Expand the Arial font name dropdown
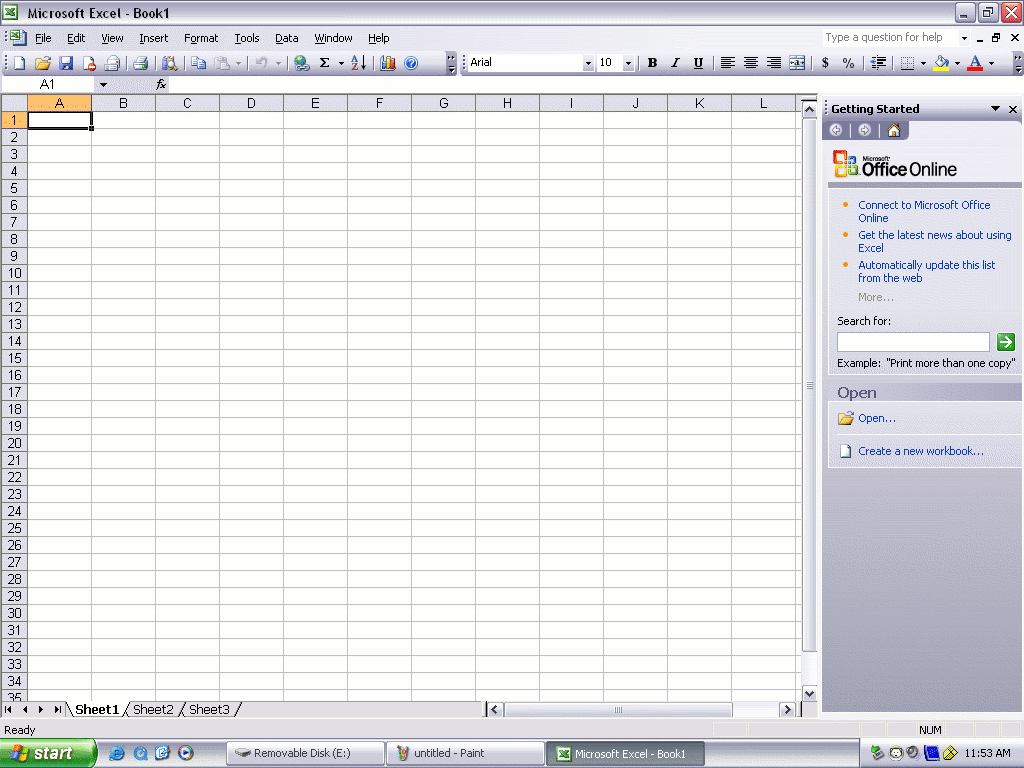Screen dimensions: 1024x768 [x=588, y=63]
